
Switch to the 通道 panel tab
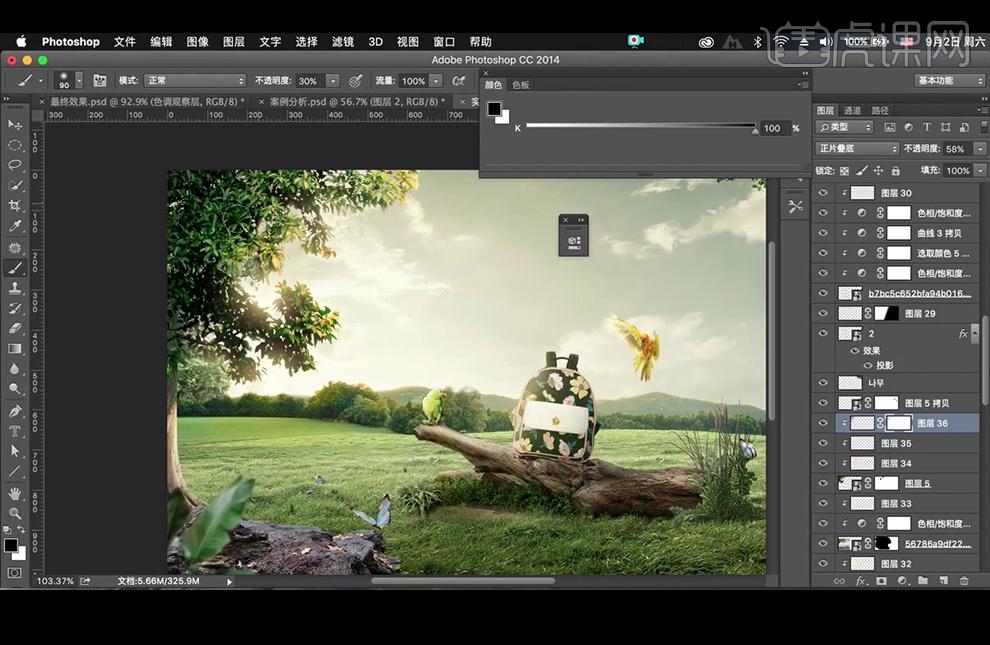pos(852,110)
